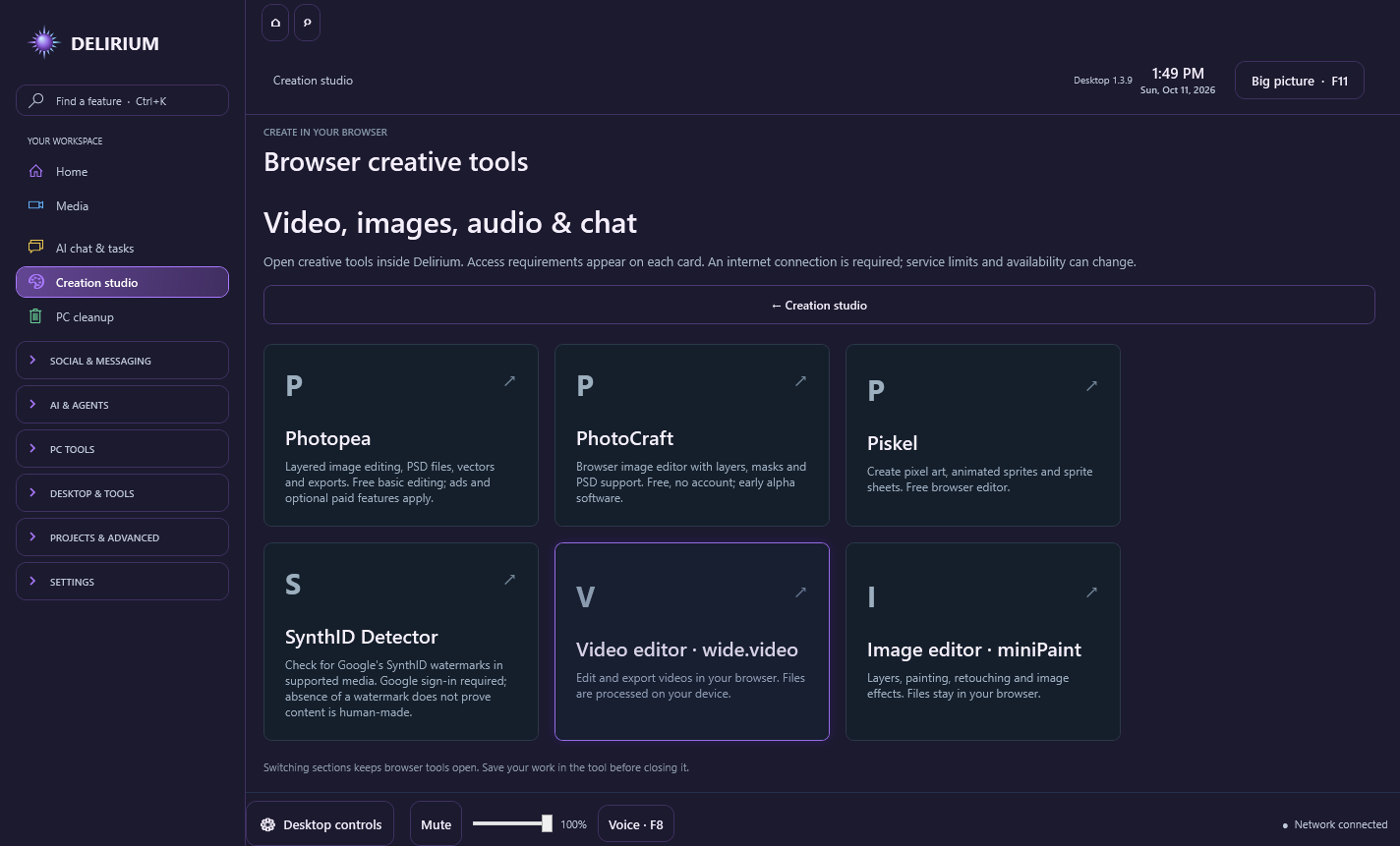Click the Media camera icon in sidebar
Image resolution: width=1400 pixels, height=846 pixels.
tap(36, 205)
